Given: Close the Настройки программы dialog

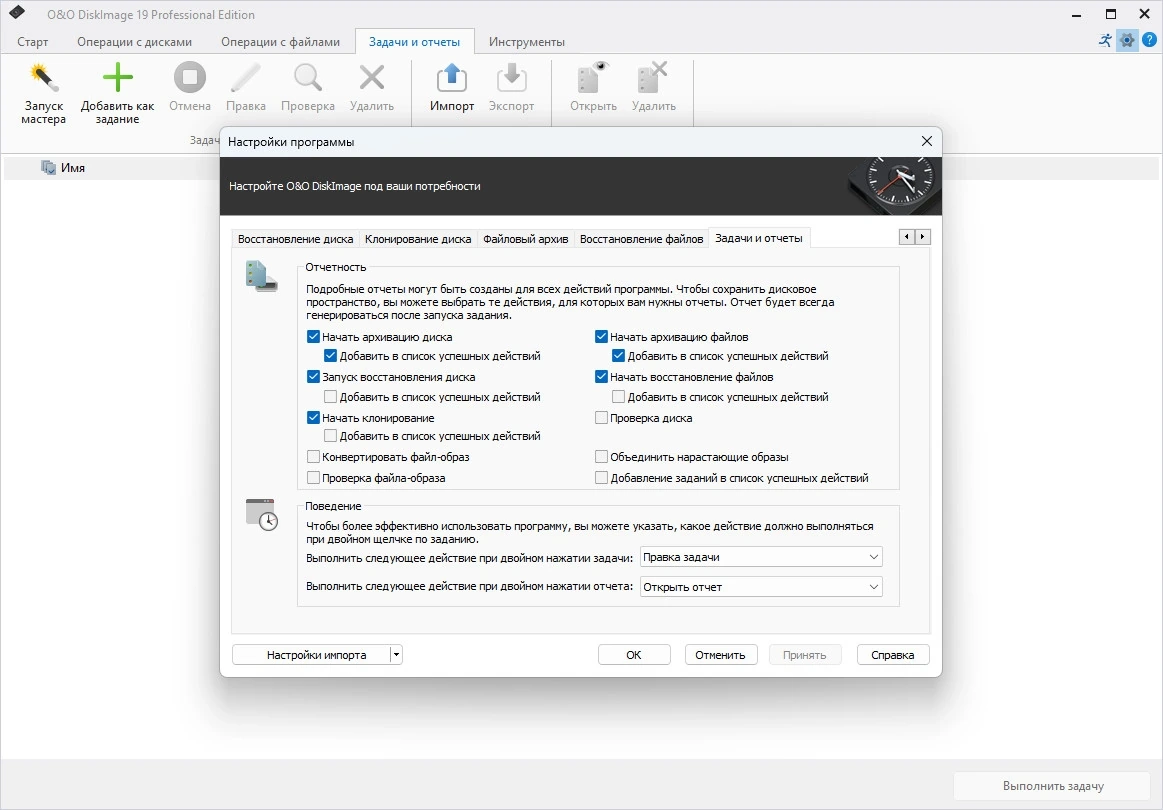Looking at the screenshot, I should pos(926,141).
